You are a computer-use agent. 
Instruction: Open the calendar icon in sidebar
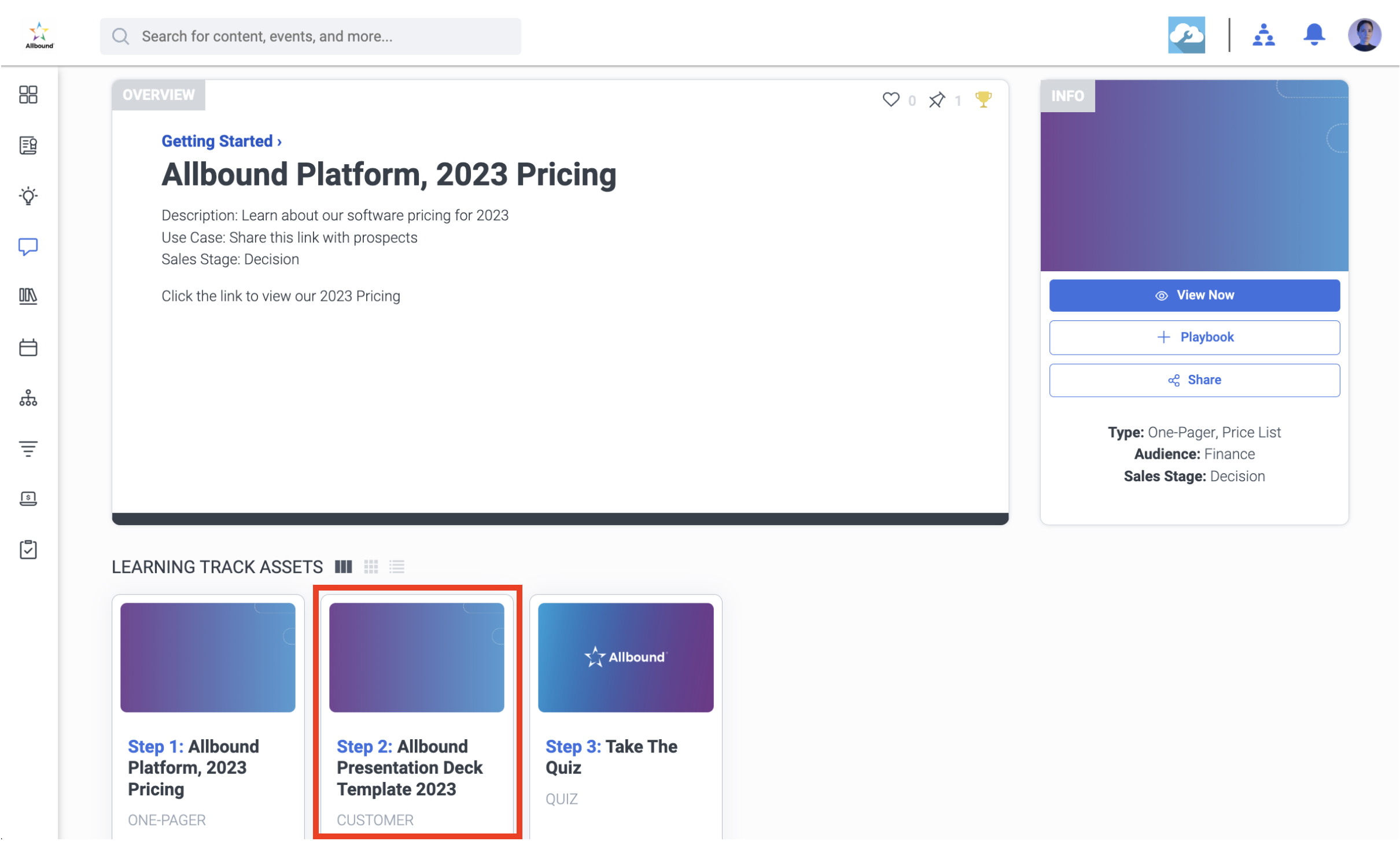tap(28, 348)
